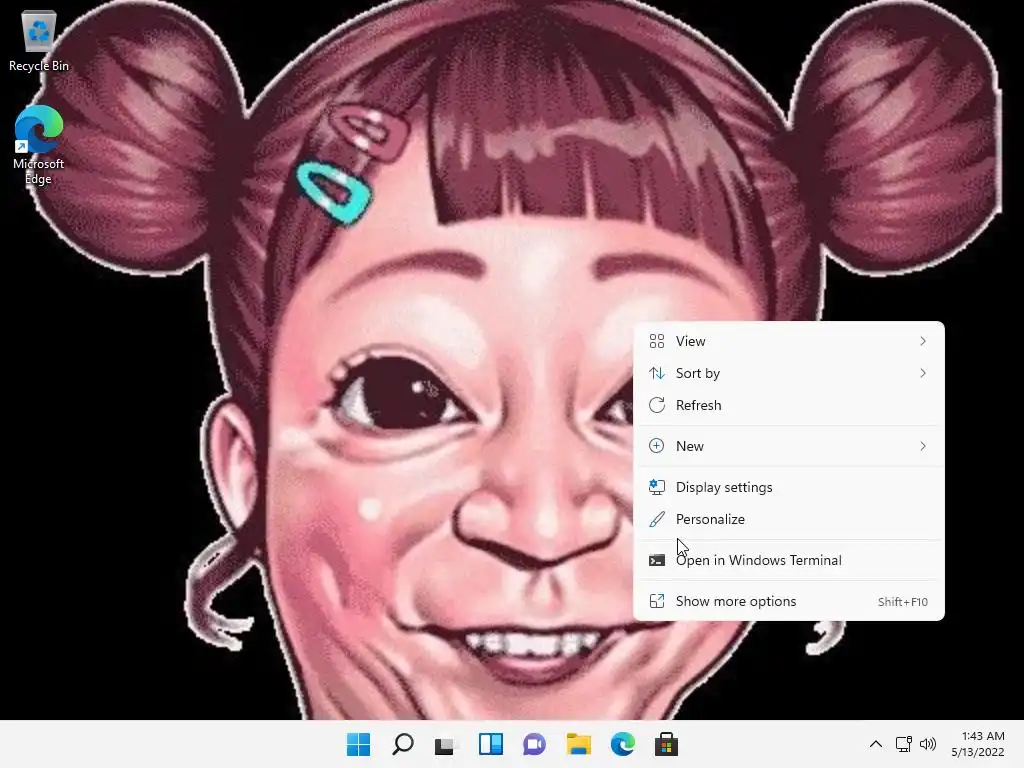The width and height of the screenshot is (1024, 768).
Task: Click the up-down arrows icon beside Sort by
Action: tap(656, 373)
